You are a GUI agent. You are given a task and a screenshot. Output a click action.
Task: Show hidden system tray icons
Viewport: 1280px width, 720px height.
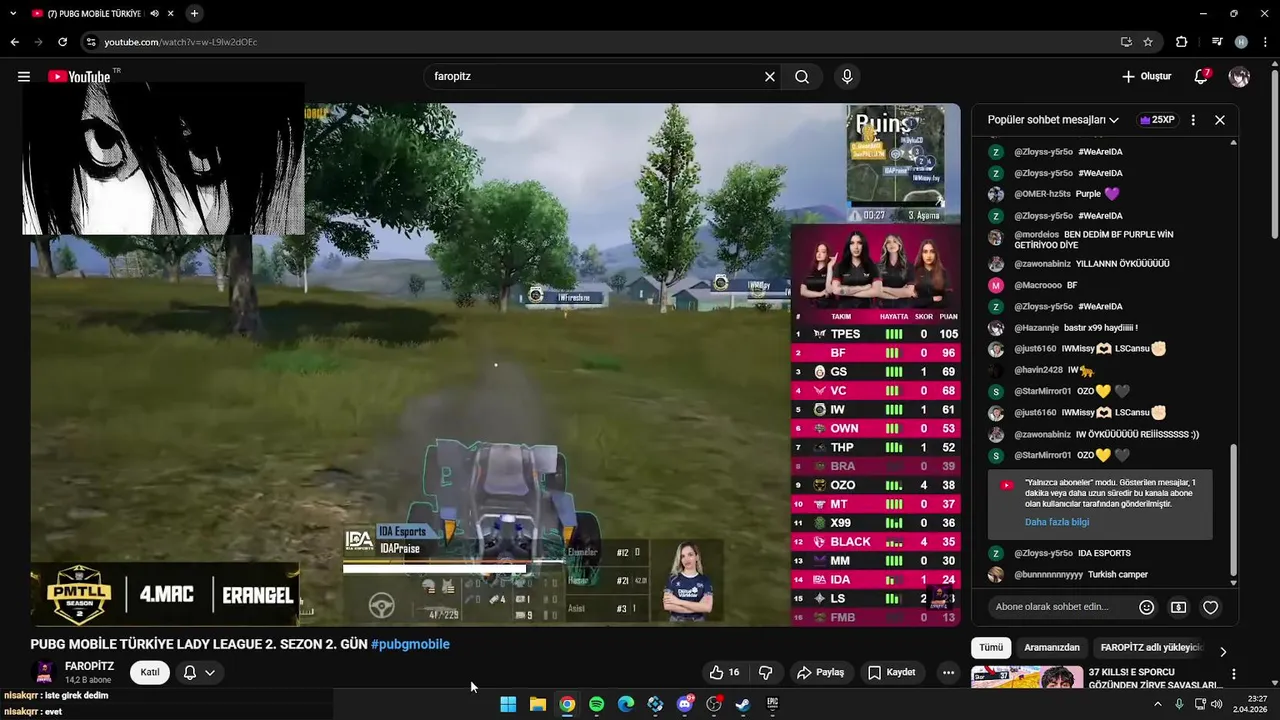click(1158, 704)
